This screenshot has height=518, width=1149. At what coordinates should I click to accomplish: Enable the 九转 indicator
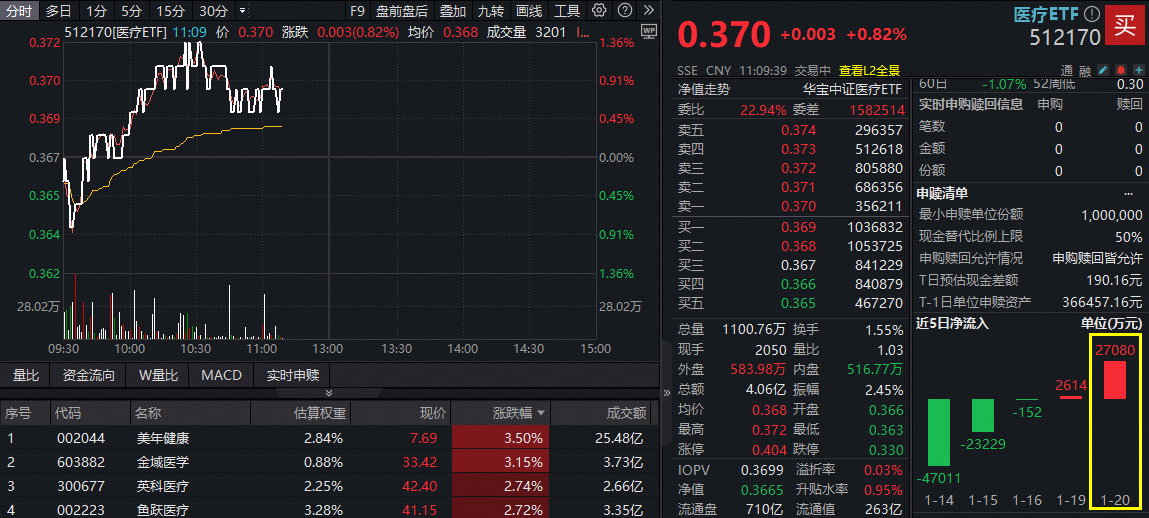tap(490, 11)
